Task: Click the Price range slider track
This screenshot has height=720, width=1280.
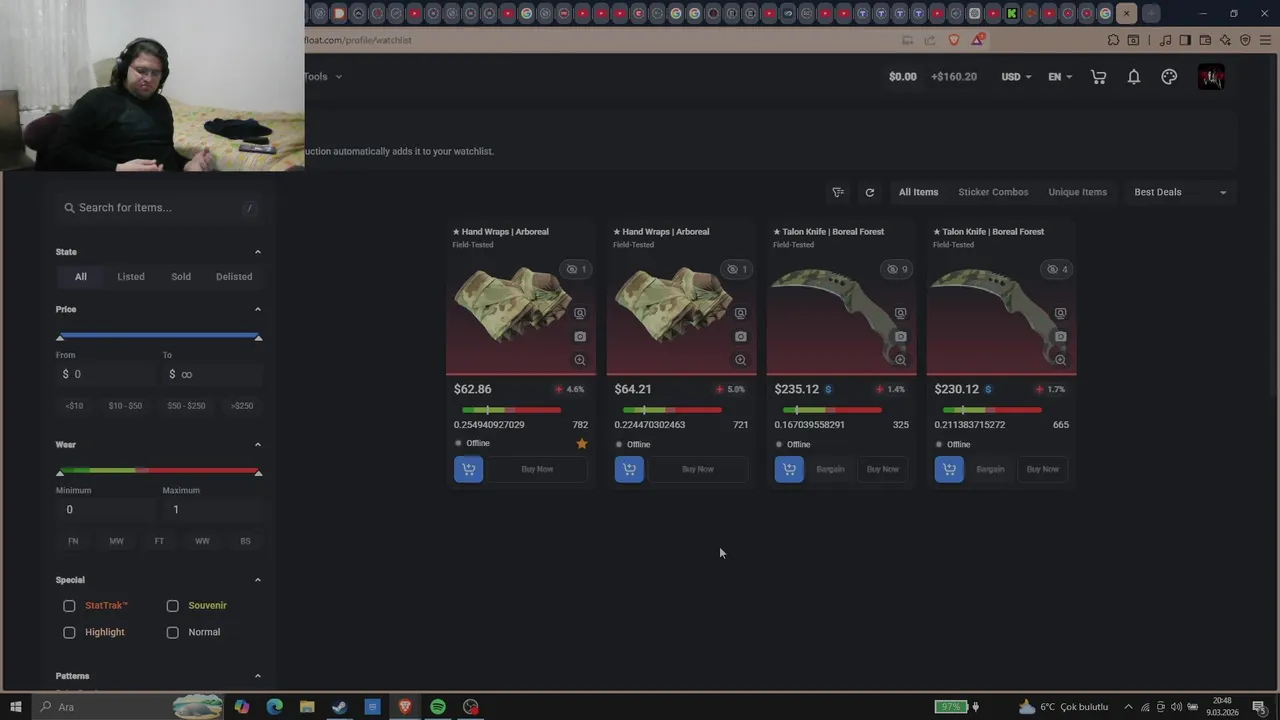Action: click(x=159, y=336)
